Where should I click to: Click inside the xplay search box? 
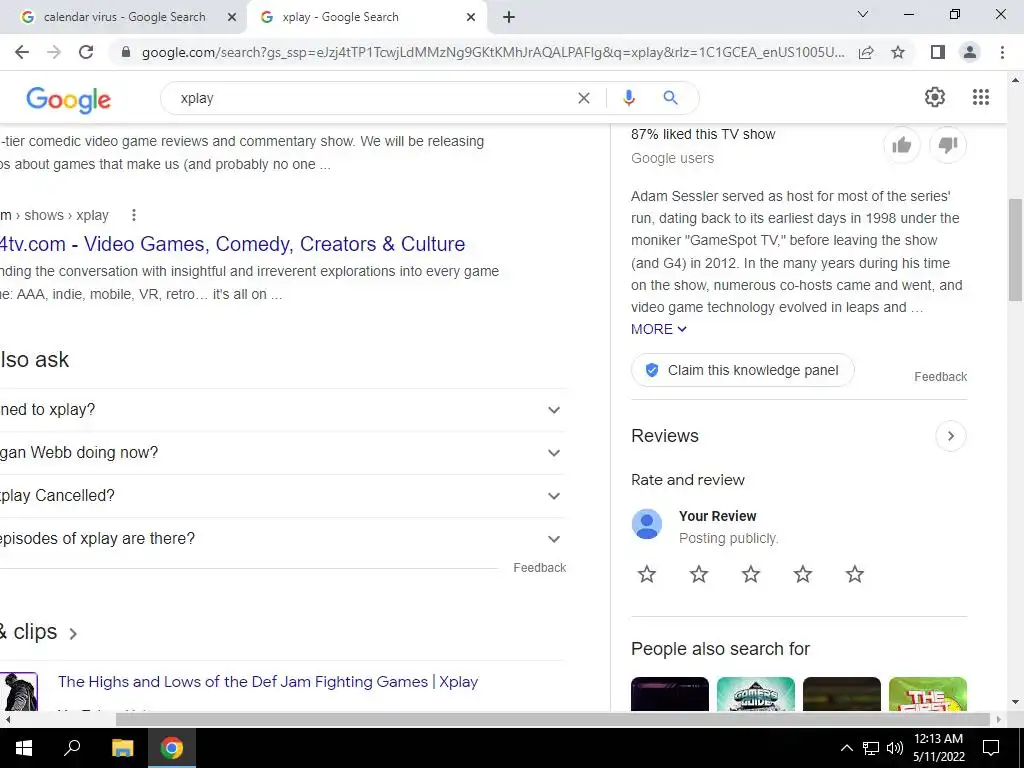tap(372, 98)
